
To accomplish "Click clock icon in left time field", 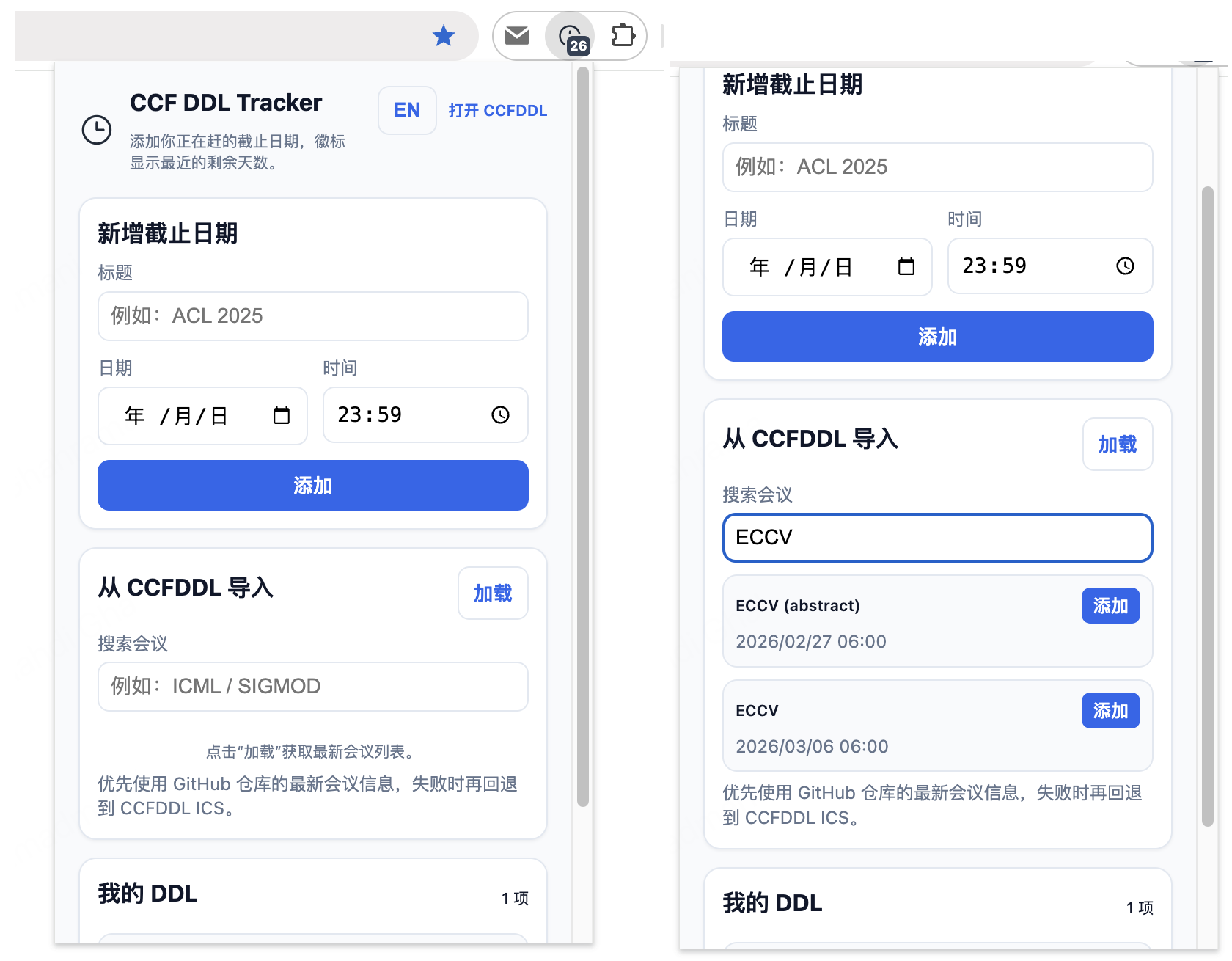I will point(500,415).
